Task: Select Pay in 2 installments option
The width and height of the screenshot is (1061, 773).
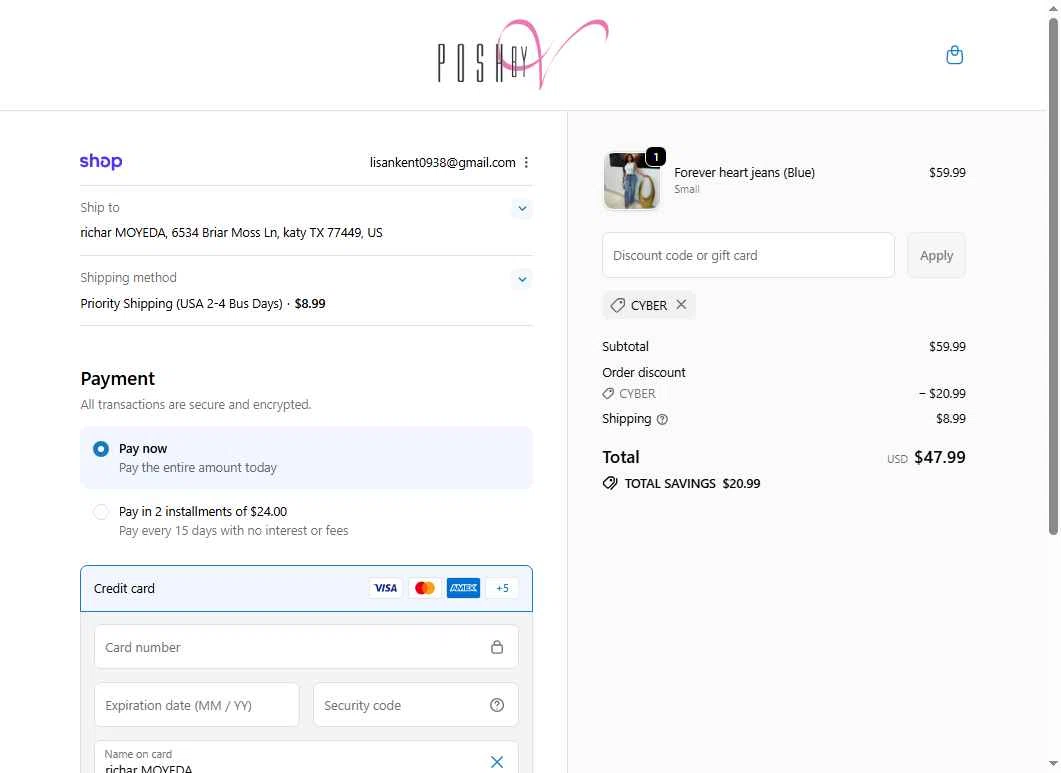Action: click(x=101, y=512)
